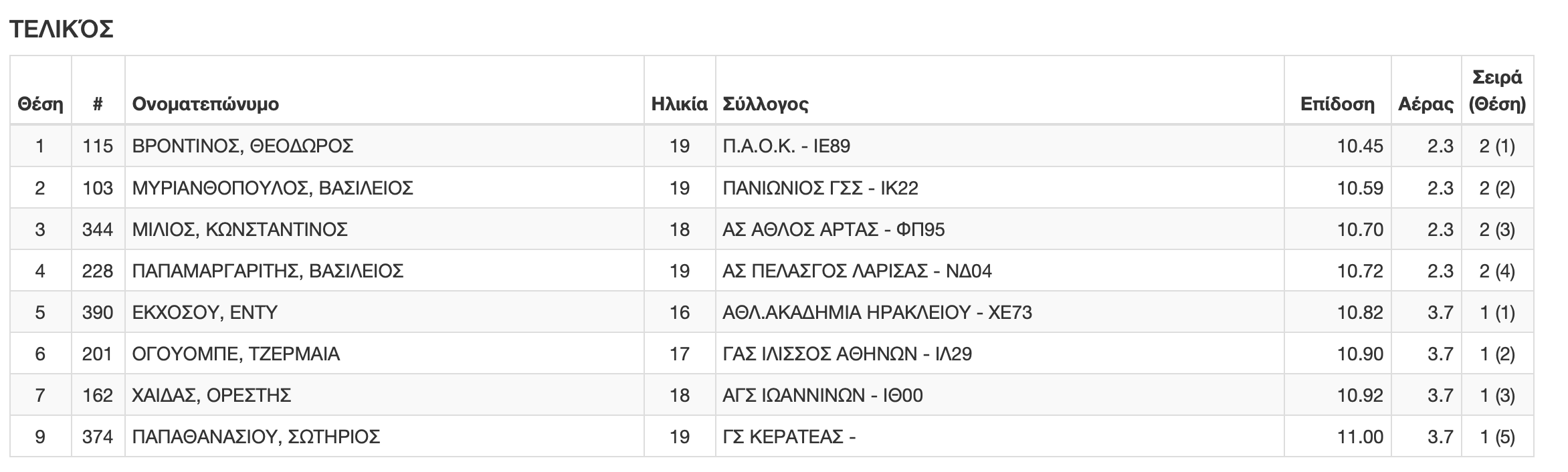Click the Σειρά (Θέση) column header
This screenshot has width=1568, height=472.
(x=1497, y=90)
